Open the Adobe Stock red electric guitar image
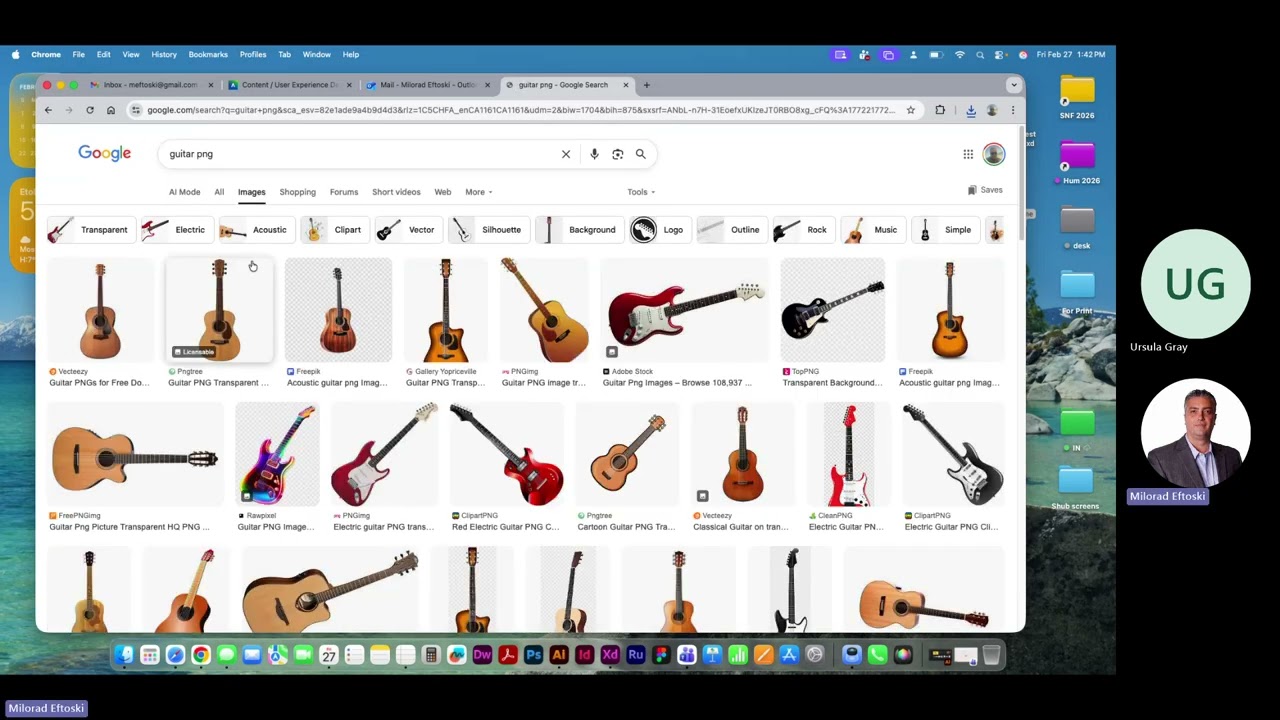 coord(685,310)
